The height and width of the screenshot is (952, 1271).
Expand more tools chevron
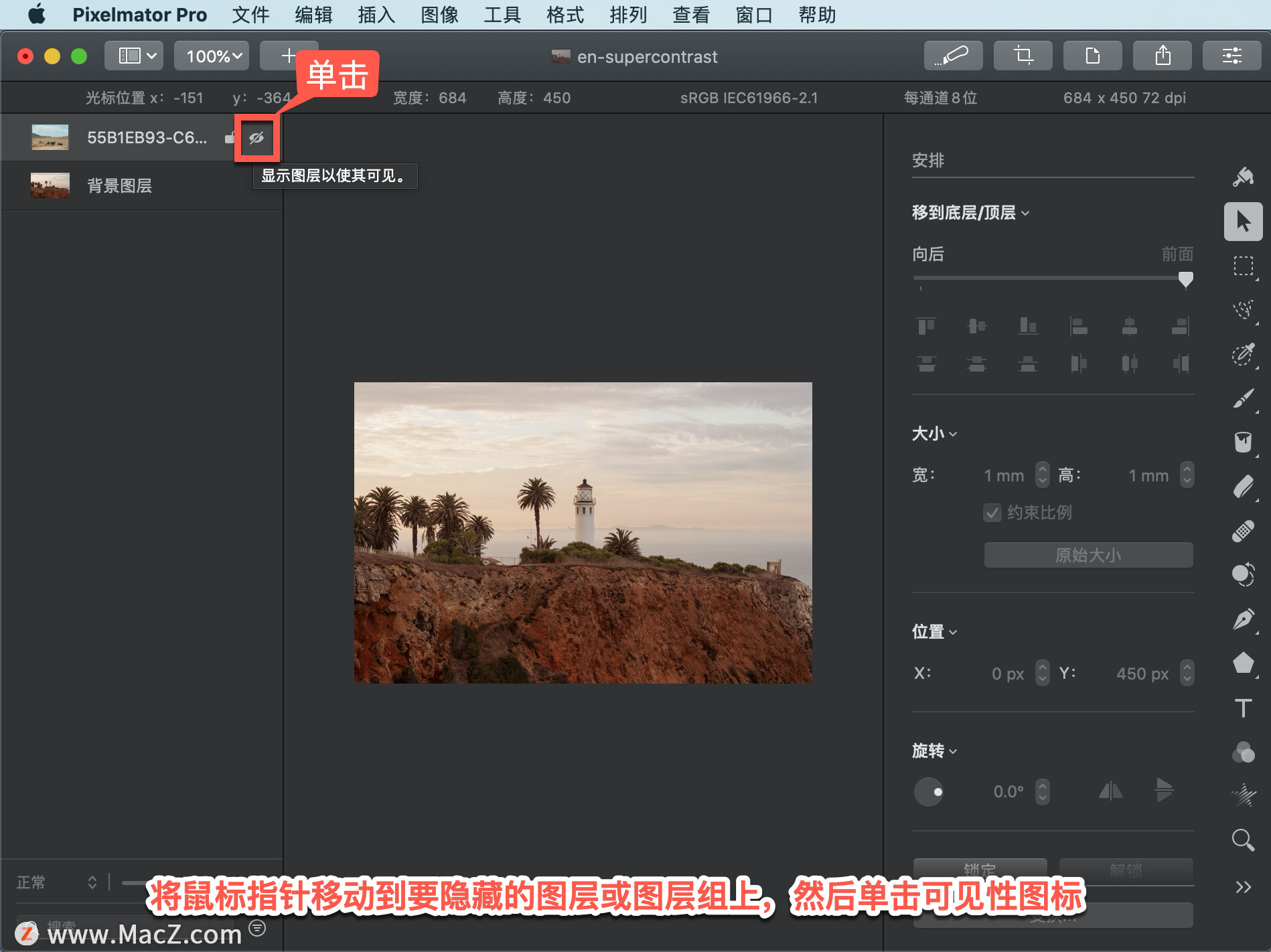[1243, 887]
